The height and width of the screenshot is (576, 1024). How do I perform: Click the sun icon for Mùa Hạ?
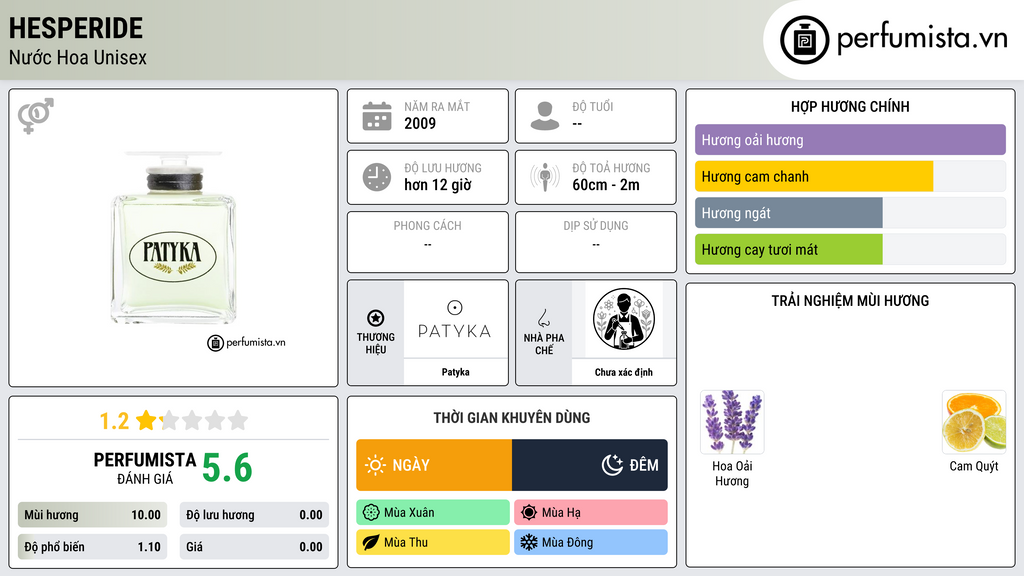529,513
